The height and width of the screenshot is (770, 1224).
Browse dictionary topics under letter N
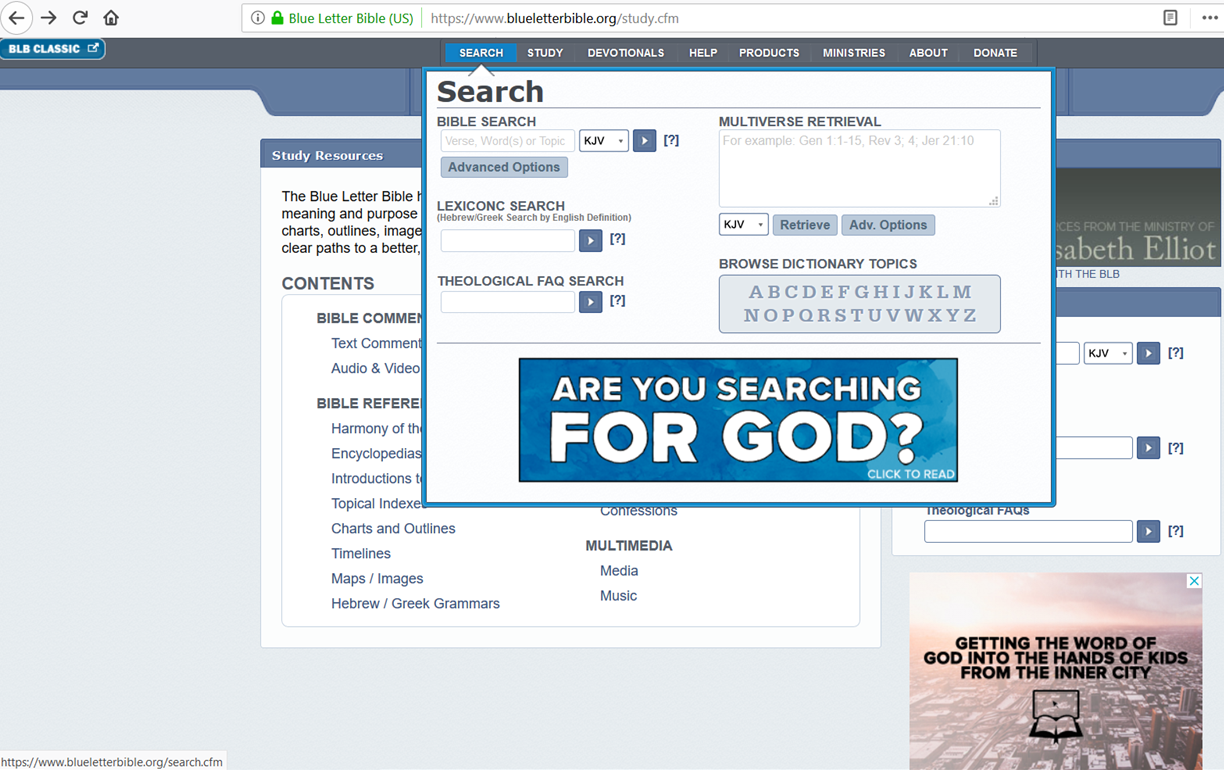coord(752,315)
